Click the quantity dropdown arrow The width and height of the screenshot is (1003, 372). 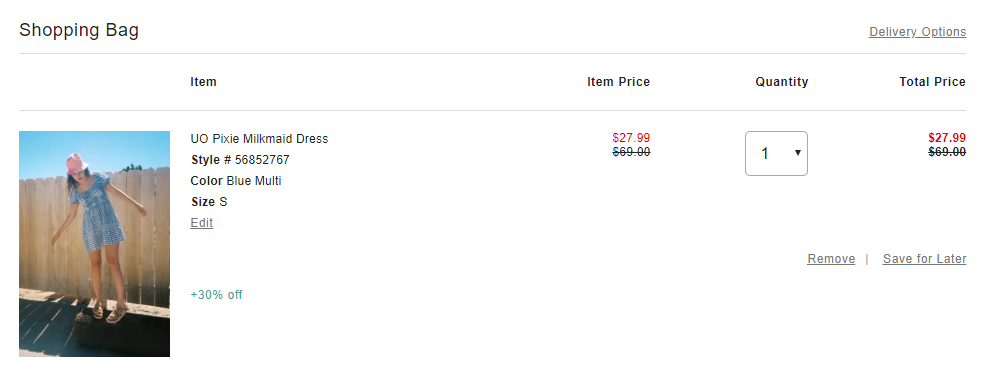pyautogui.click(x=798, y=153)
